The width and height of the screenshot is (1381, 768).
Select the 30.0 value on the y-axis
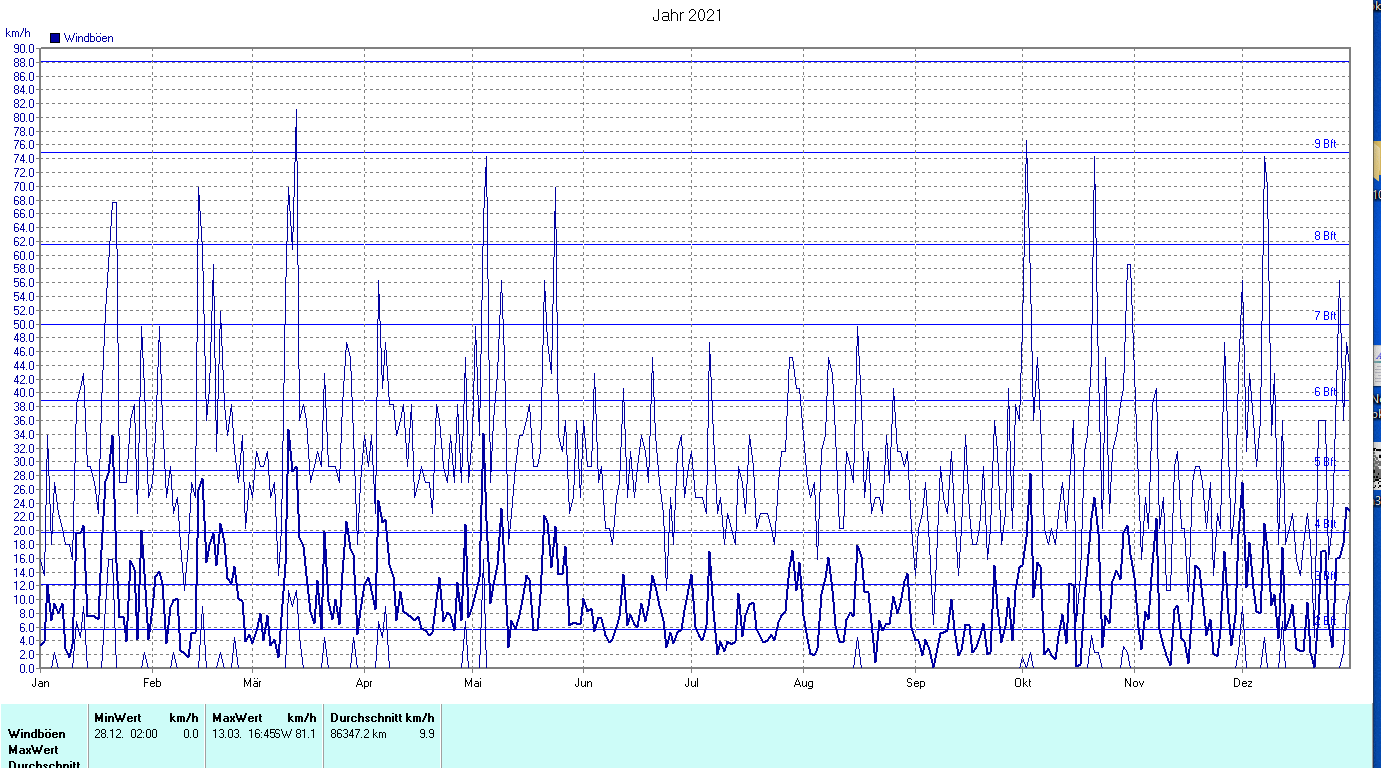(24, 462)
